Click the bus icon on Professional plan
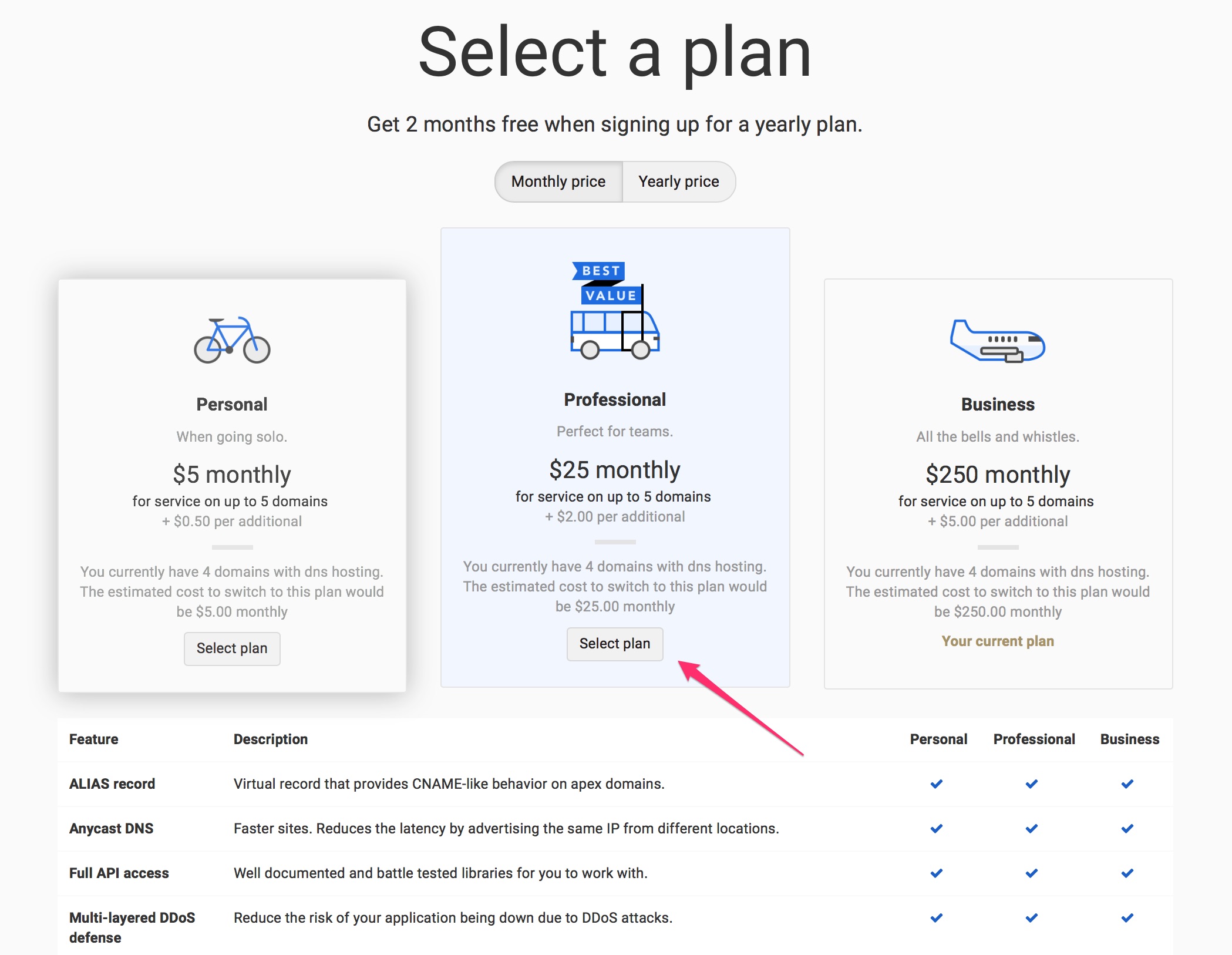The height and width of the screenshot is (955, 1232). pos(615,332)
